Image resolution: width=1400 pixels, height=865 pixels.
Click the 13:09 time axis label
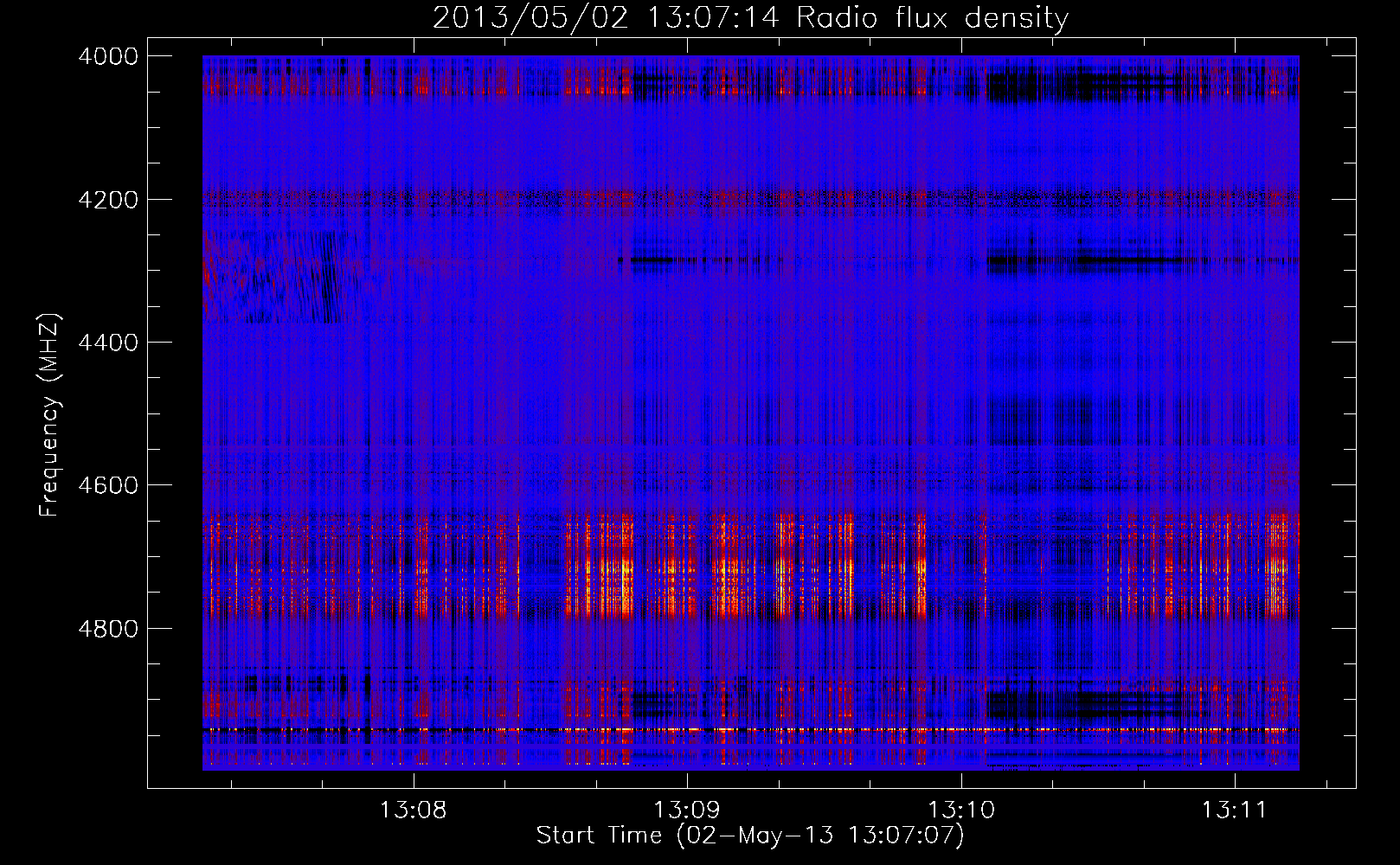pyautogui.click(x=687, y=811)
